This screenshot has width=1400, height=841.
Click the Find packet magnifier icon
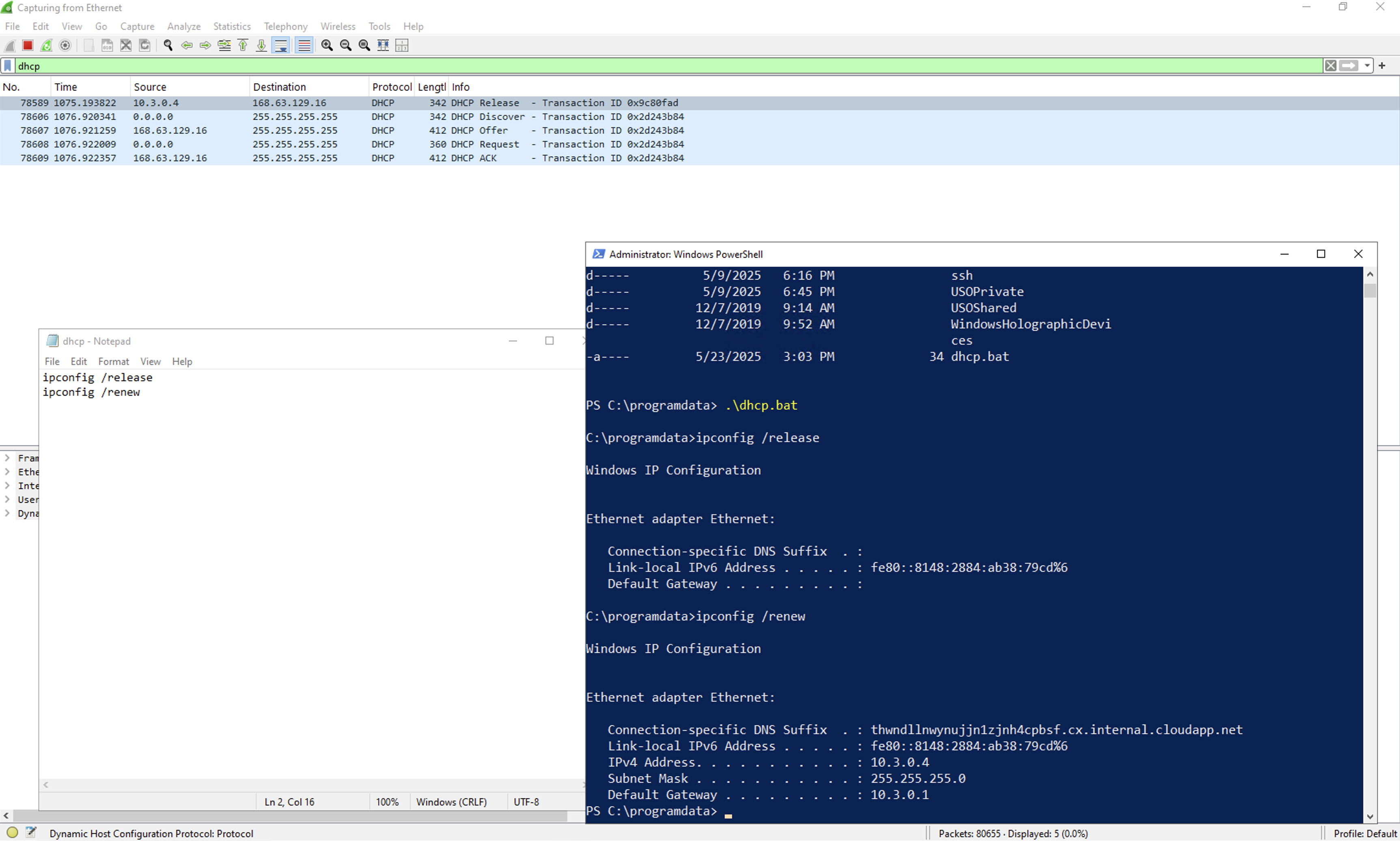pos(168,45)
